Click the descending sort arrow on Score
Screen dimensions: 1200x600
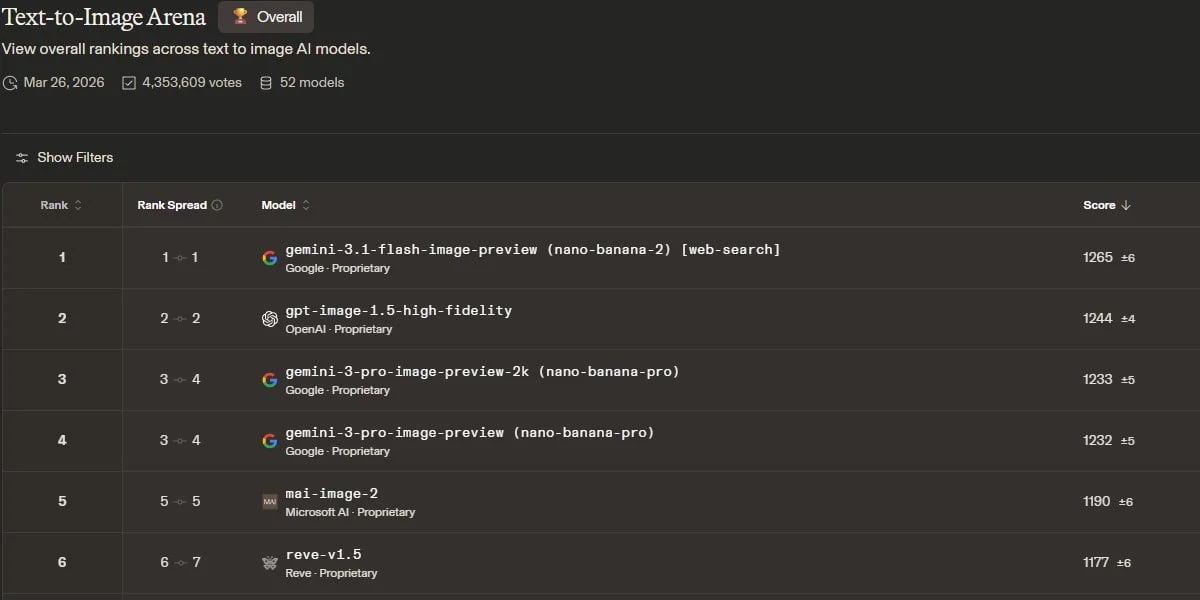1125,205
